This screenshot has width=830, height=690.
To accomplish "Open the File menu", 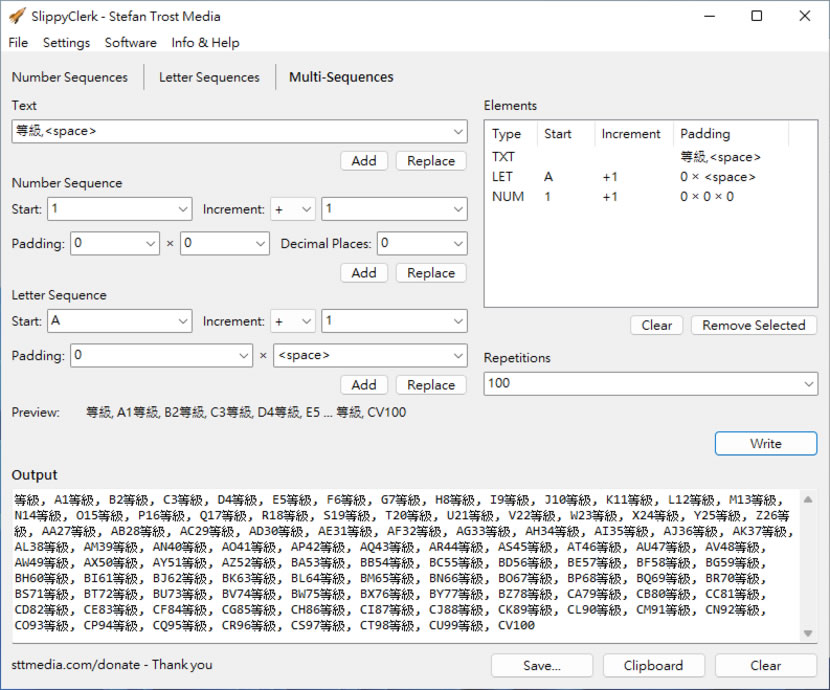I will [18, 42].
